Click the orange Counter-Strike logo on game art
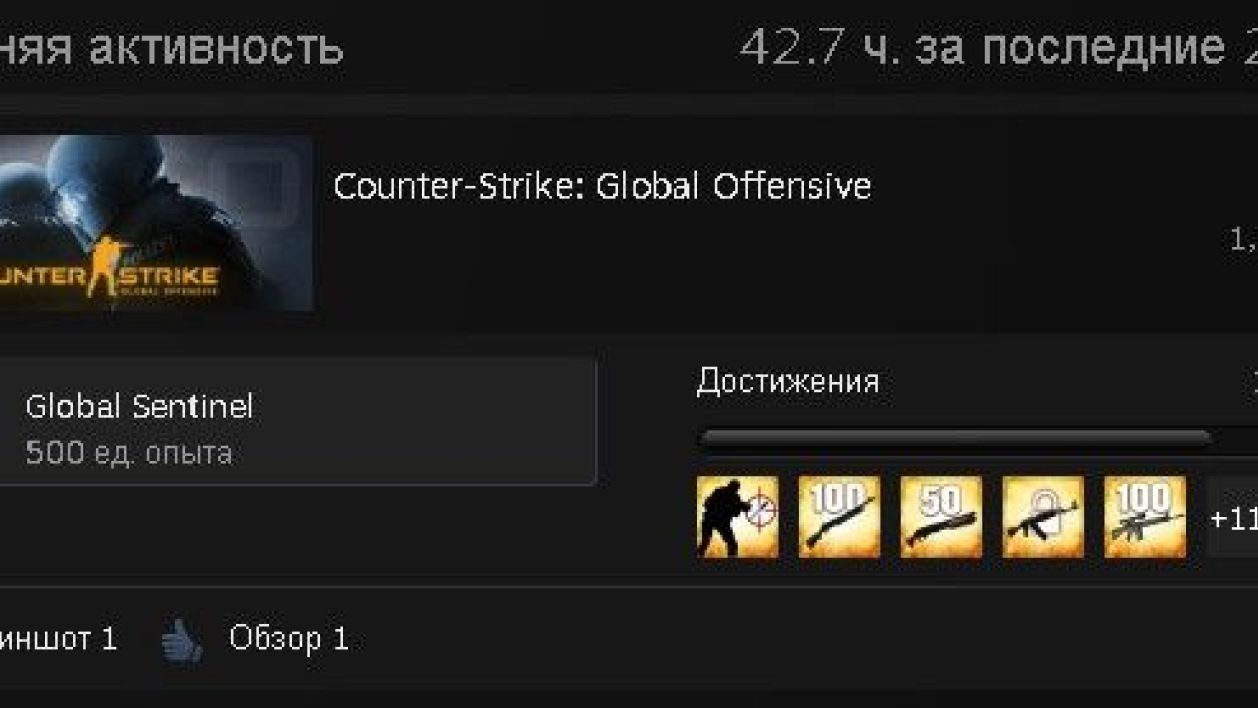The image size is (1258, 708). click(x=108, y=278)
